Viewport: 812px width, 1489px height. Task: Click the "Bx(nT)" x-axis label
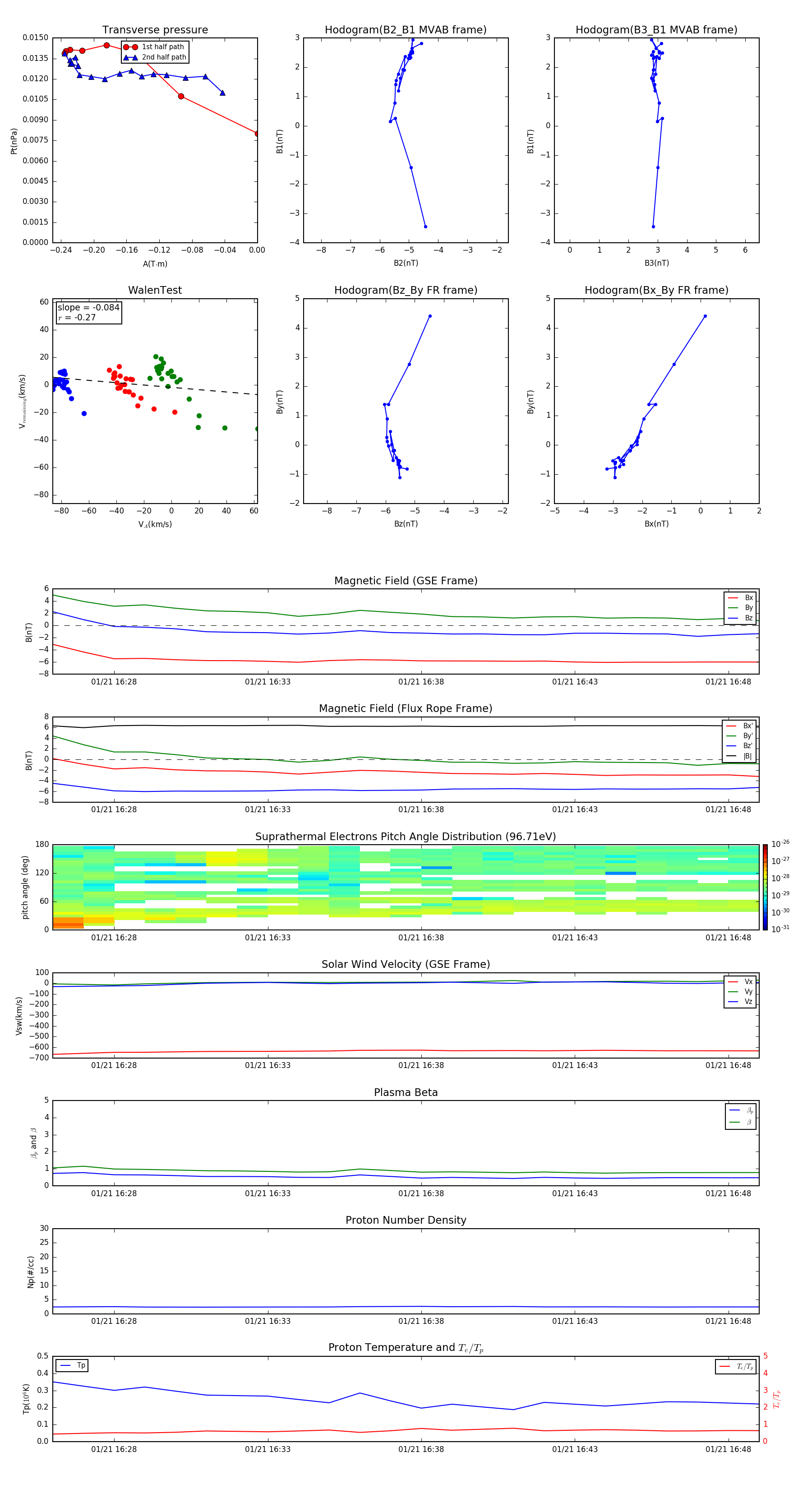(656, 524)
